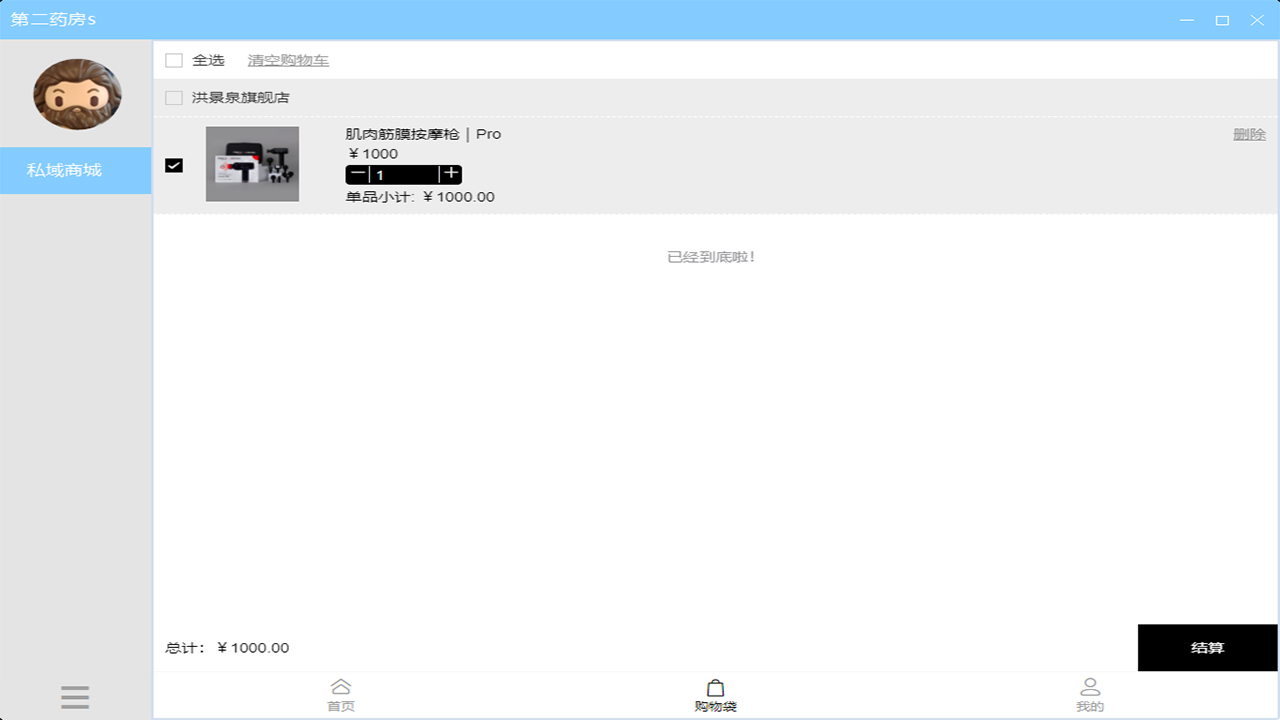Open the home page tab icon
This screenshot has height=720, width=1280.
(x=341, y=687)
